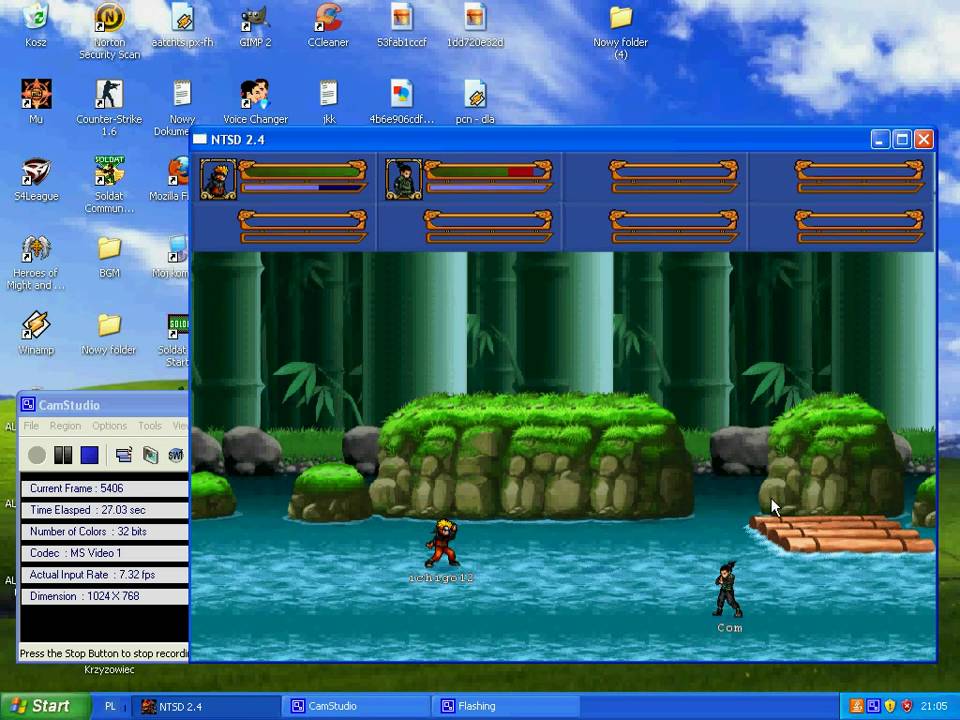The height and width of the screenshot is (720, 960).
Task: Click the yellow security shield tray icon
Action: pos(890,706)
